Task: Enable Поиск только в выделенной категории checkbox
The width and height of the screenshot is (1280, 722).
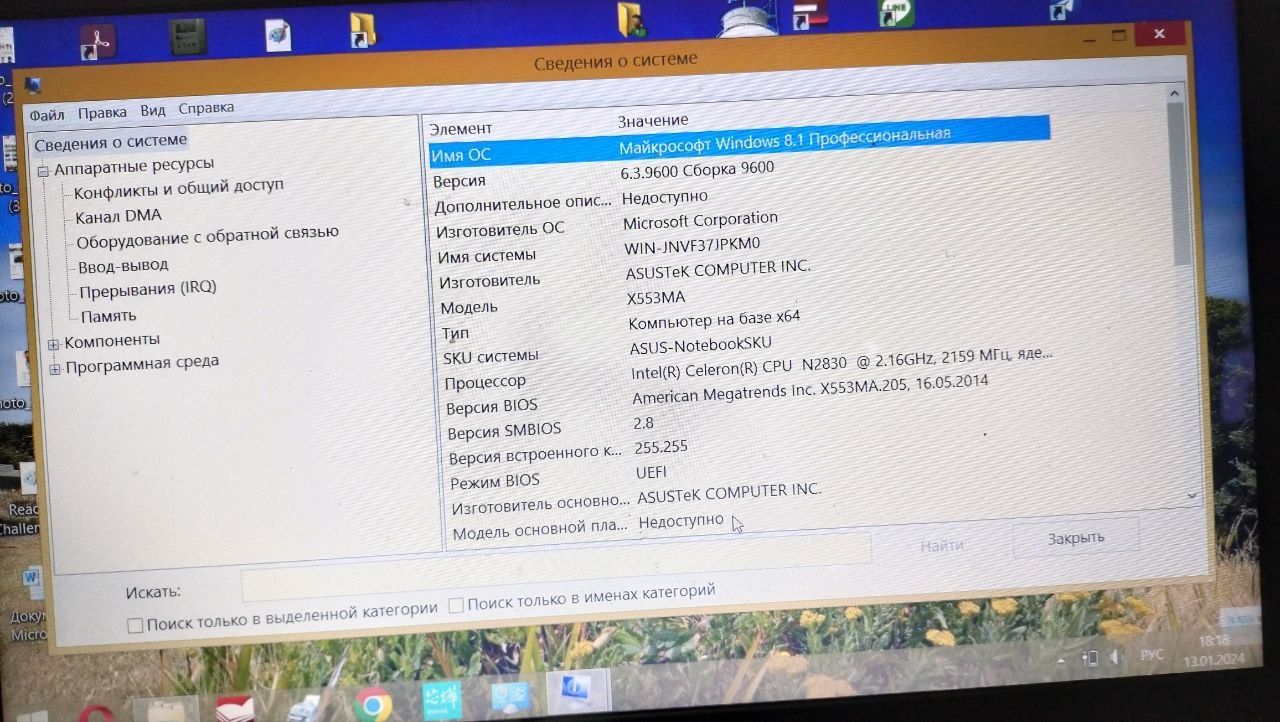Action: (135, 626)
